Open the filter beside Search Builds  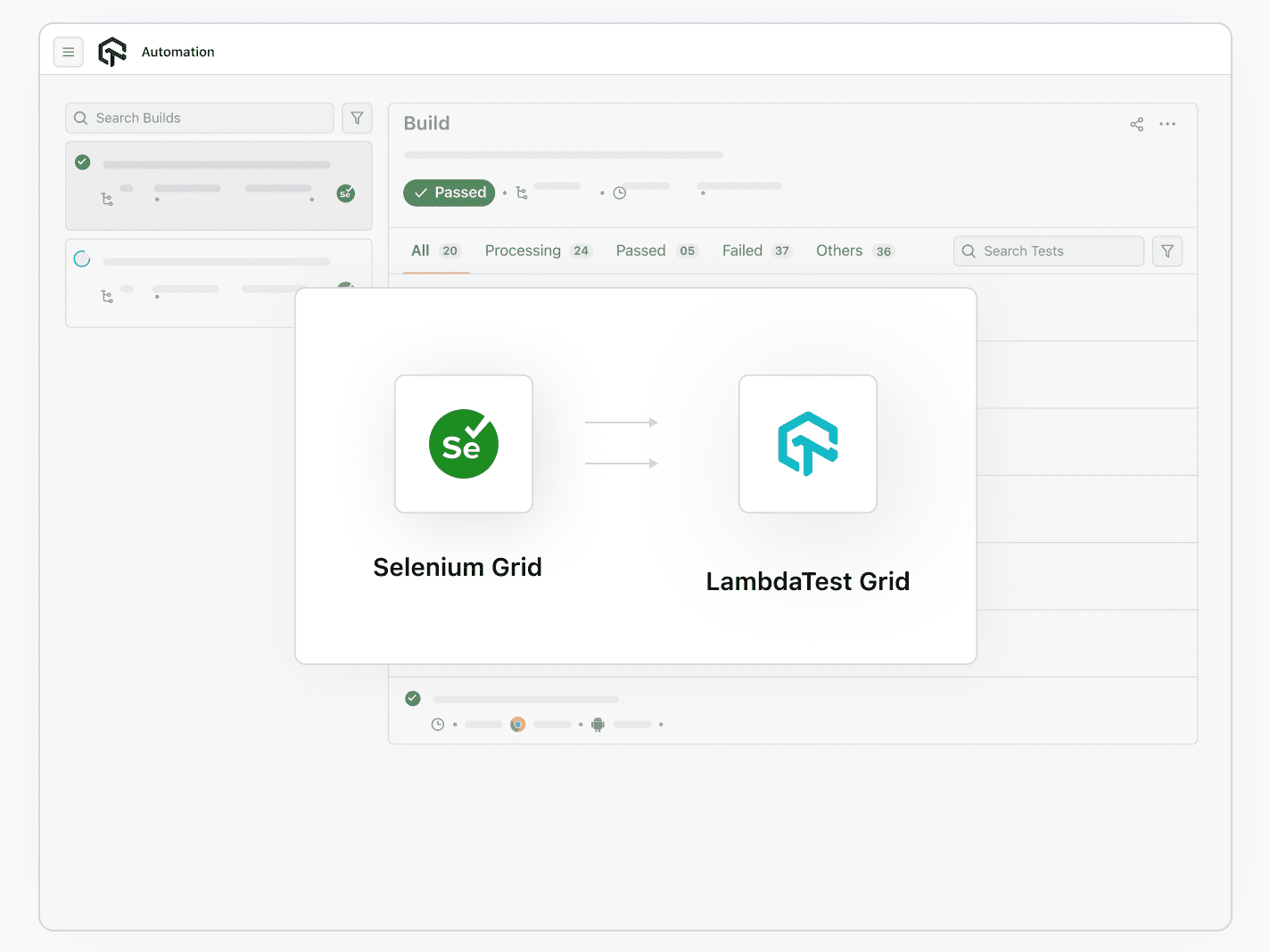click(357, 118)
